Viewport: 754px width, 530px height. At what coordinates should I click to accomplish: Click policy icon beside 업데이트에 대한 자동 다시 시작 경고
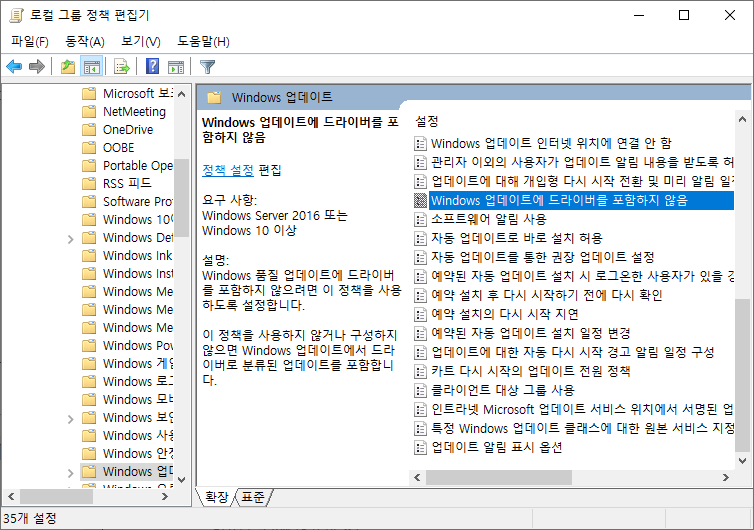[420, 352]
